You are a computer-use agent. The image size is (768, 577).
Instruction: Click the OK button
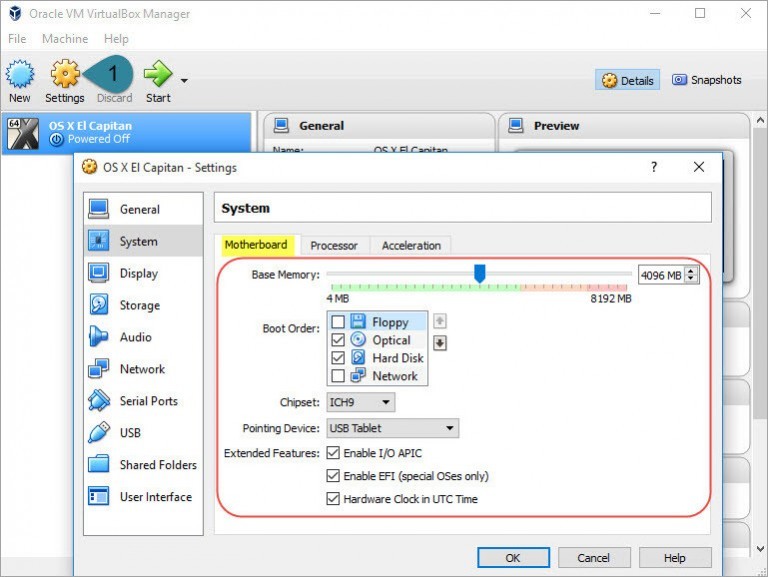point(513,557)
